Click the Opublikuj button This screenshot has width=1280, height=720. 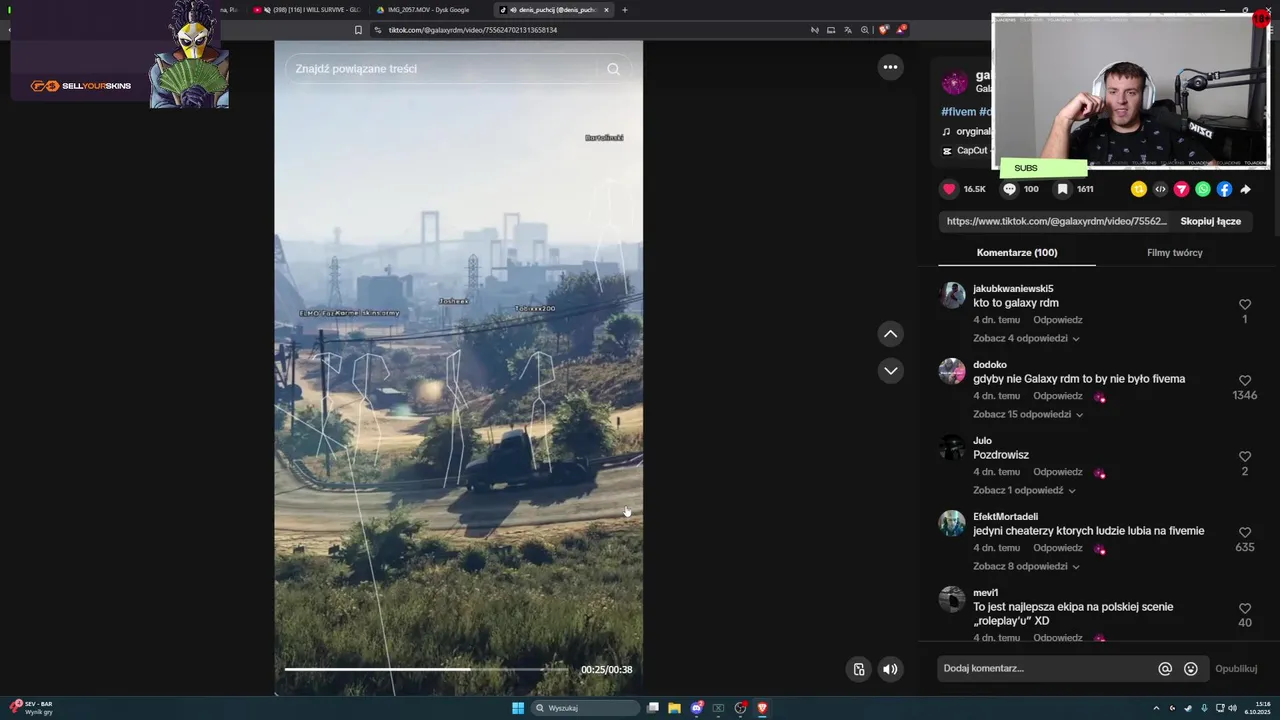tap(1236, 669)
